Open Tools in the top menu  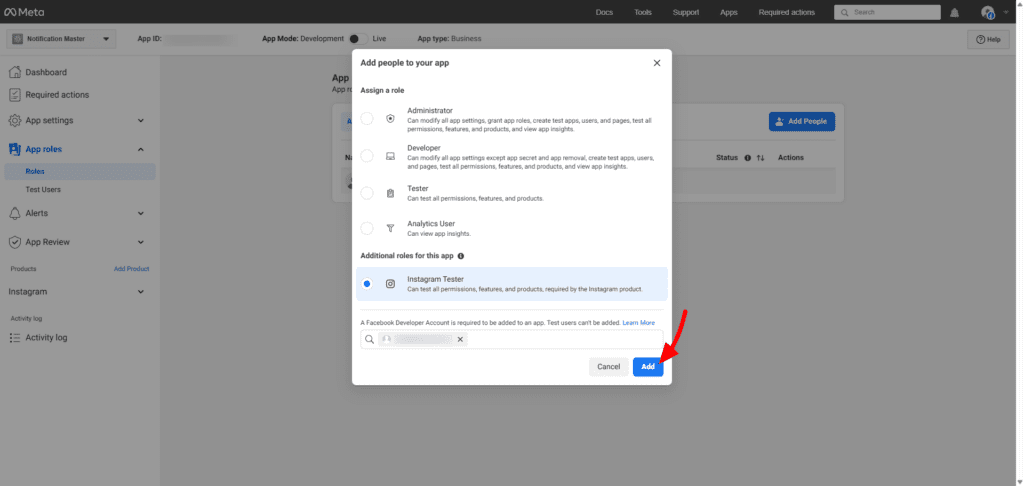643,12
